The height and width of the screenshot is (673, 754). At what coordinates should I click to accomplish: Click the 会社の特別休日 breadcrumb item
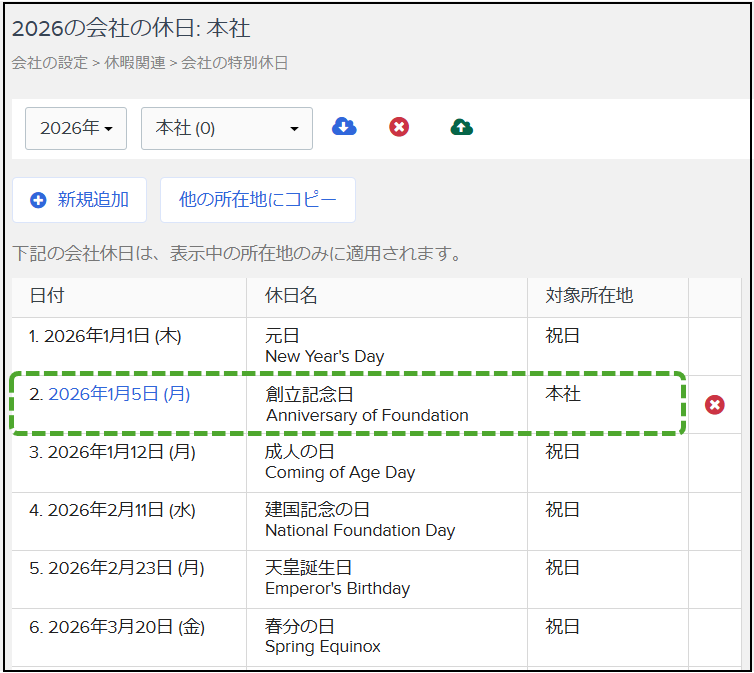click(x=234, y=63)
